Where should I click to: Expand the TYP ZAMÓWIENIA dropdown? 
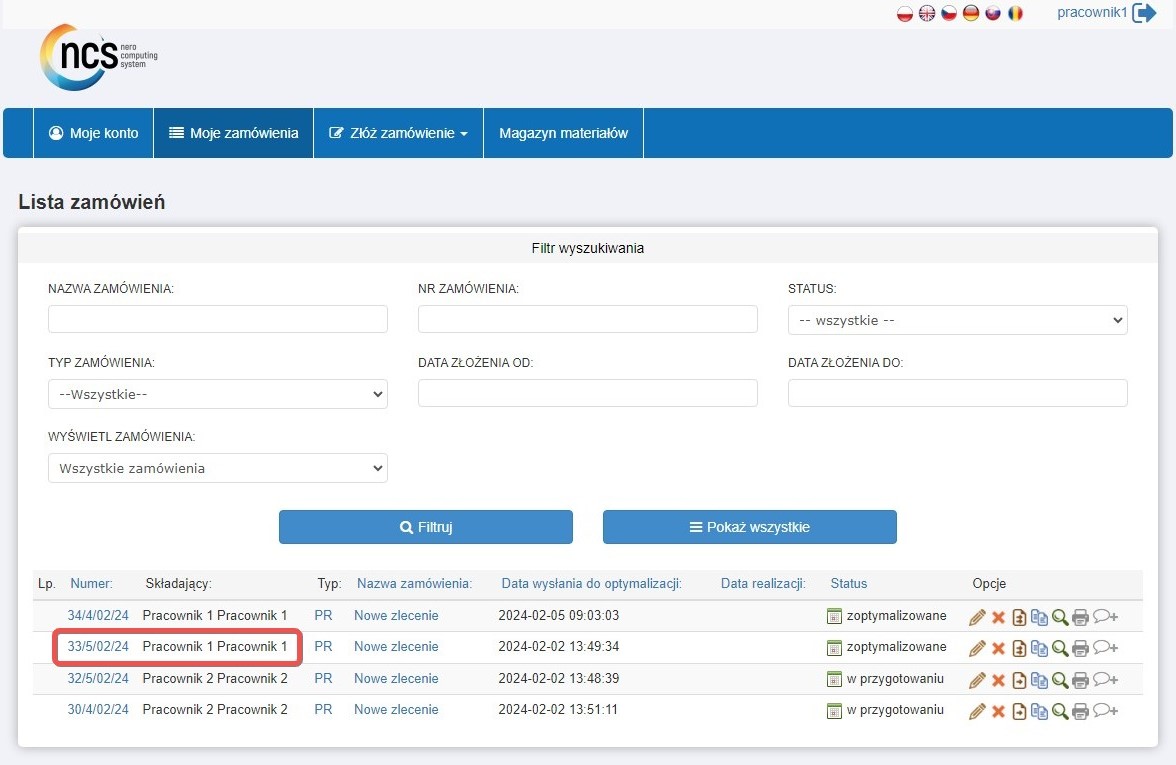218,394
